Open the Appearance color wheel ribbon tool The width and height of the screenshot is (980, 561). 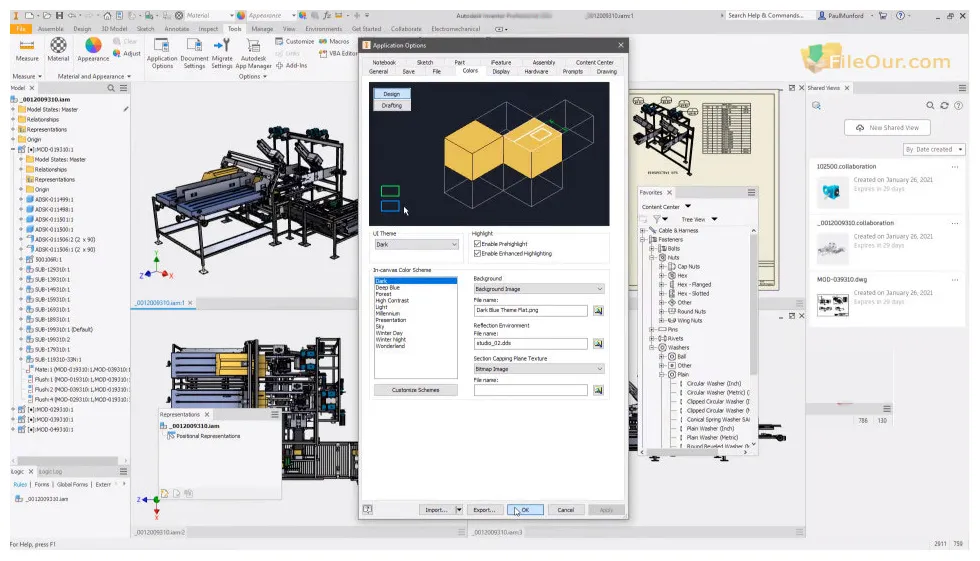pos(93,45)
